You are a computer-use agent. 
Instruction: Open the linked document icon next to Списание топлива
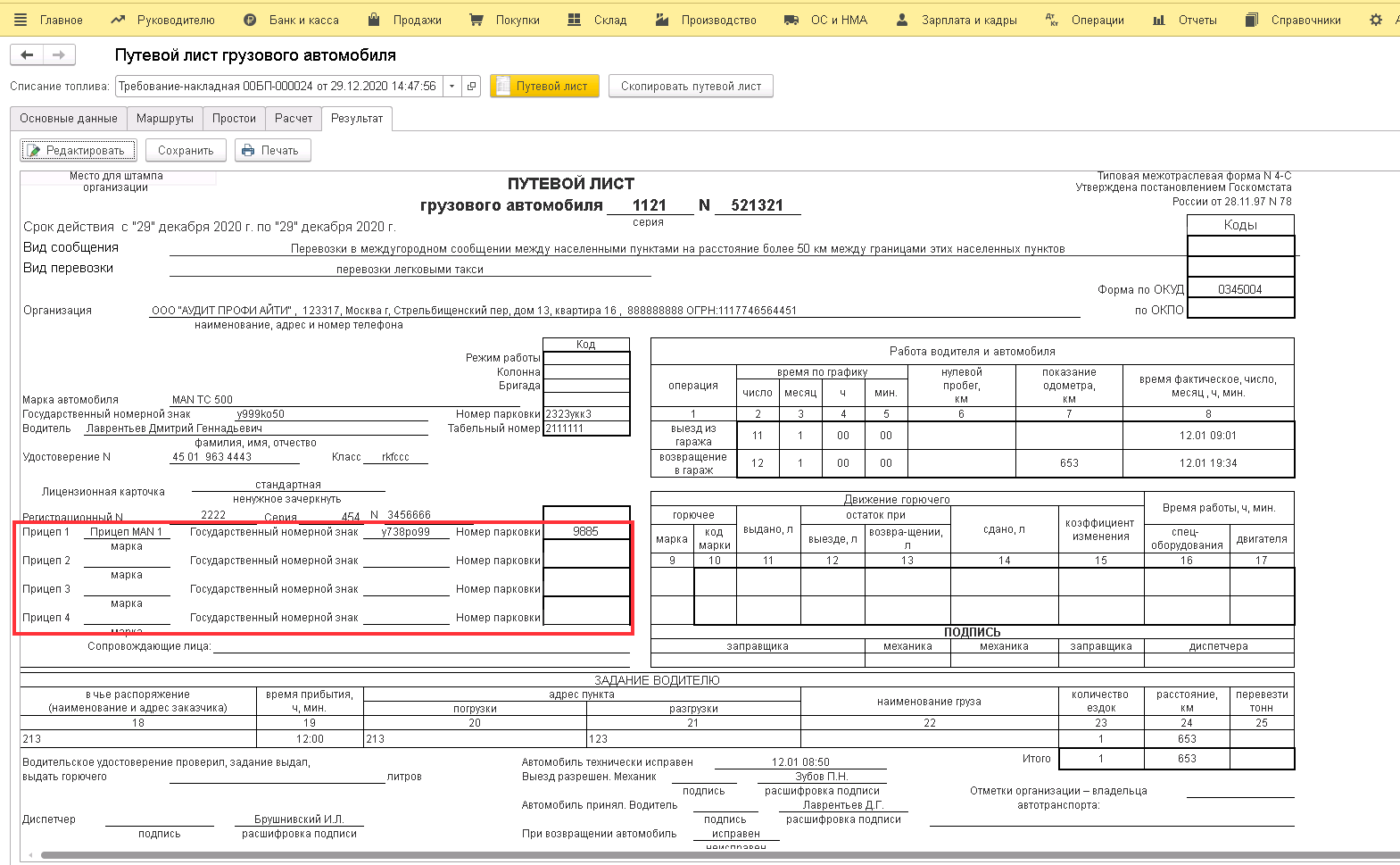coord(472,87)
